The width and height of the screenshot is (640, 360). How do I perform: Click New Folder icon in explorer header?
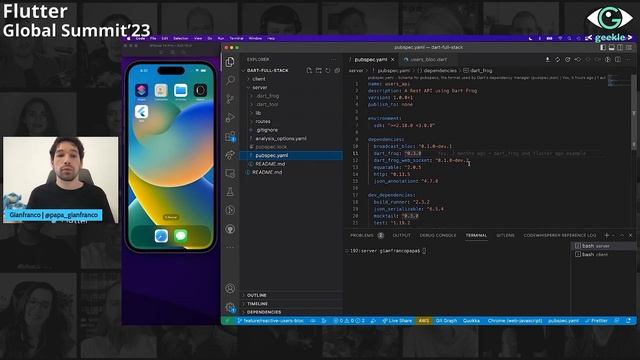click(x=318, y=71)
